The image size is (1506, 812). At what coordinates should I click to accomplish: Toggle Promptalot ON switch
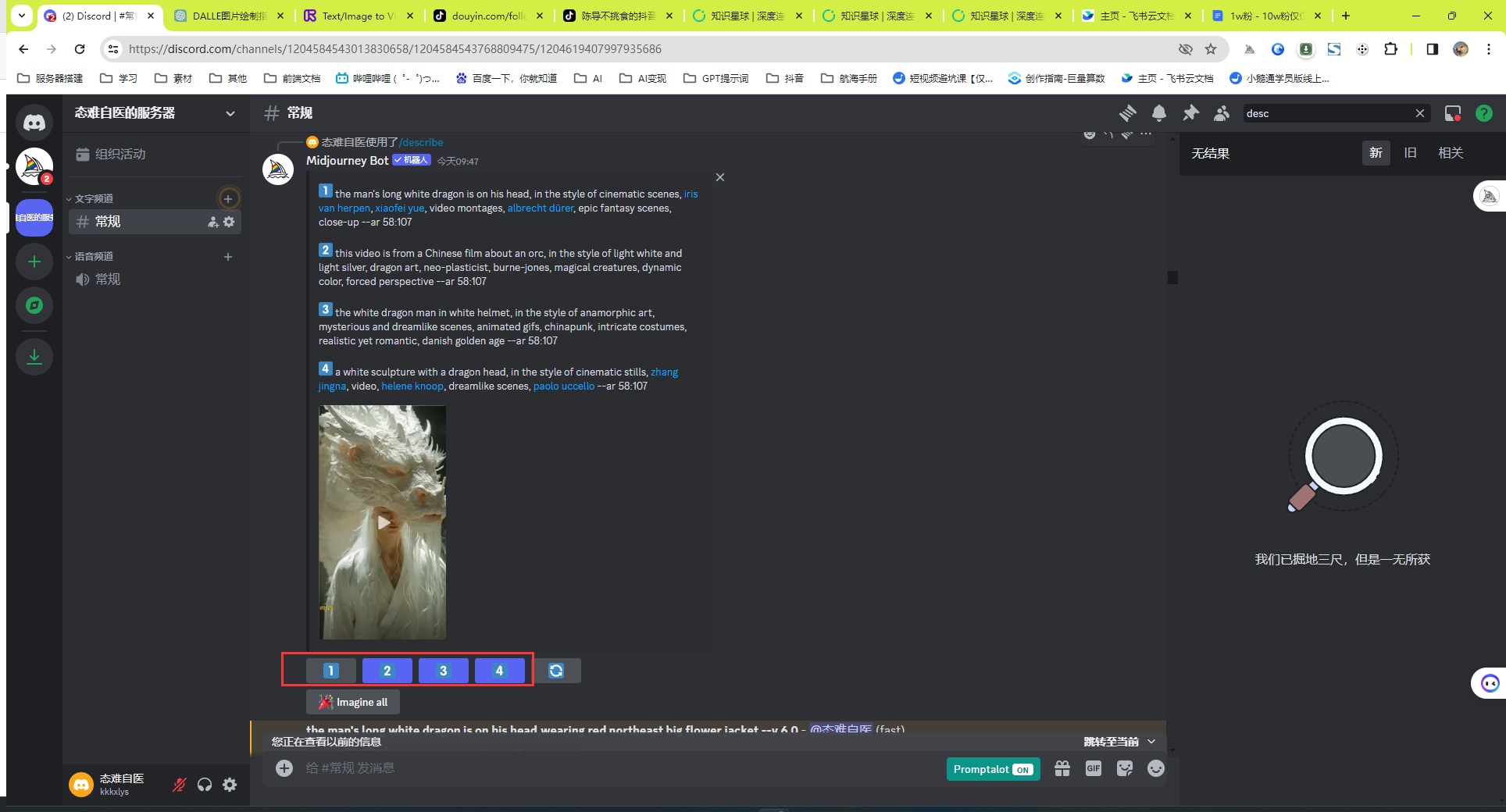pyautogui.click(x=993, y=769)
